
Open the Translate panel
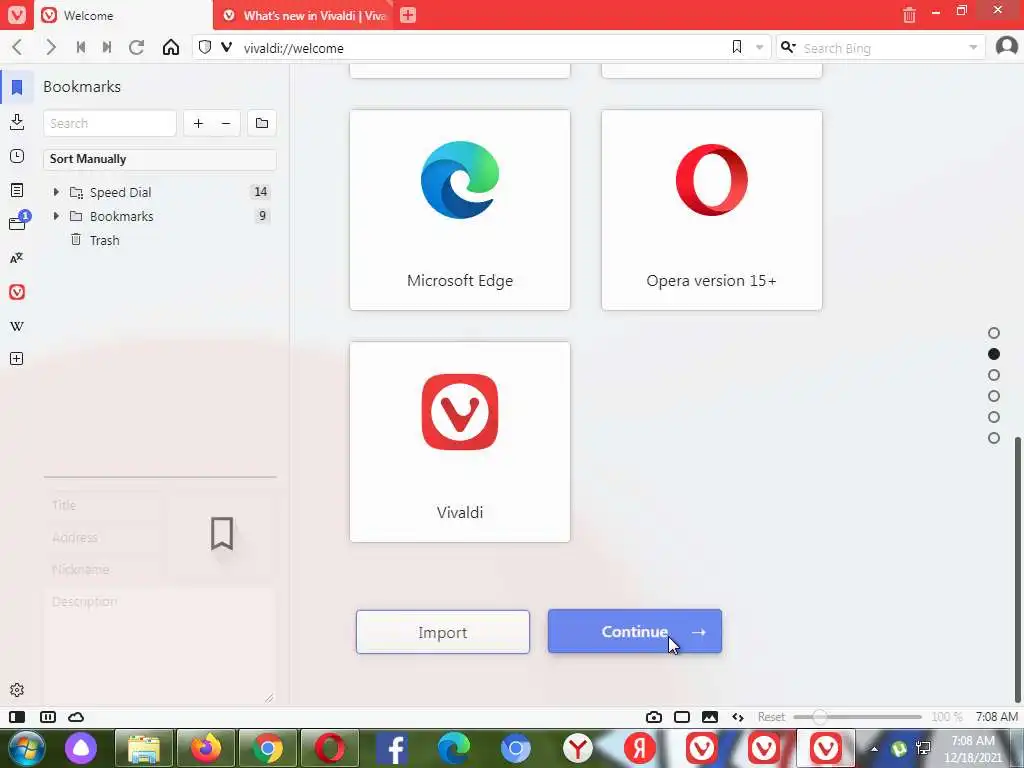click(x=17, y=259)
